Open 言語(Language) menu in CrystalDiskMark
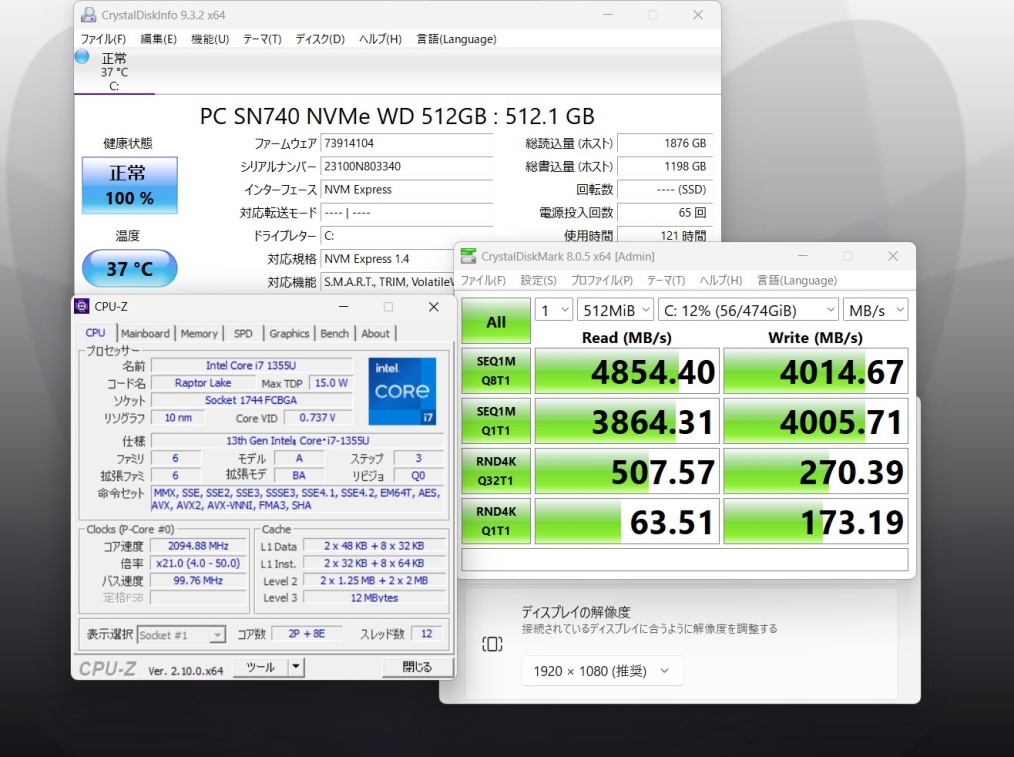The width and height of the screenshot is (1014, 757). click(797, 280)
